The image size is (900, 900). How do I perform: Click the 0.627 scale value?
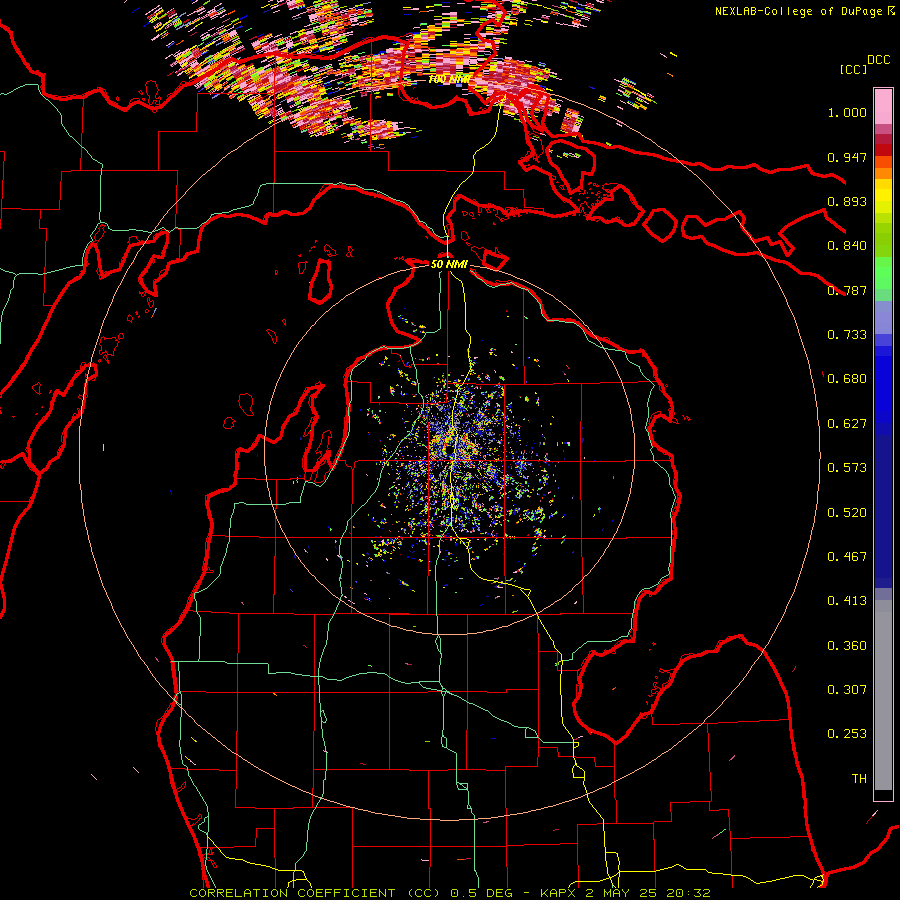click(847, 424)
